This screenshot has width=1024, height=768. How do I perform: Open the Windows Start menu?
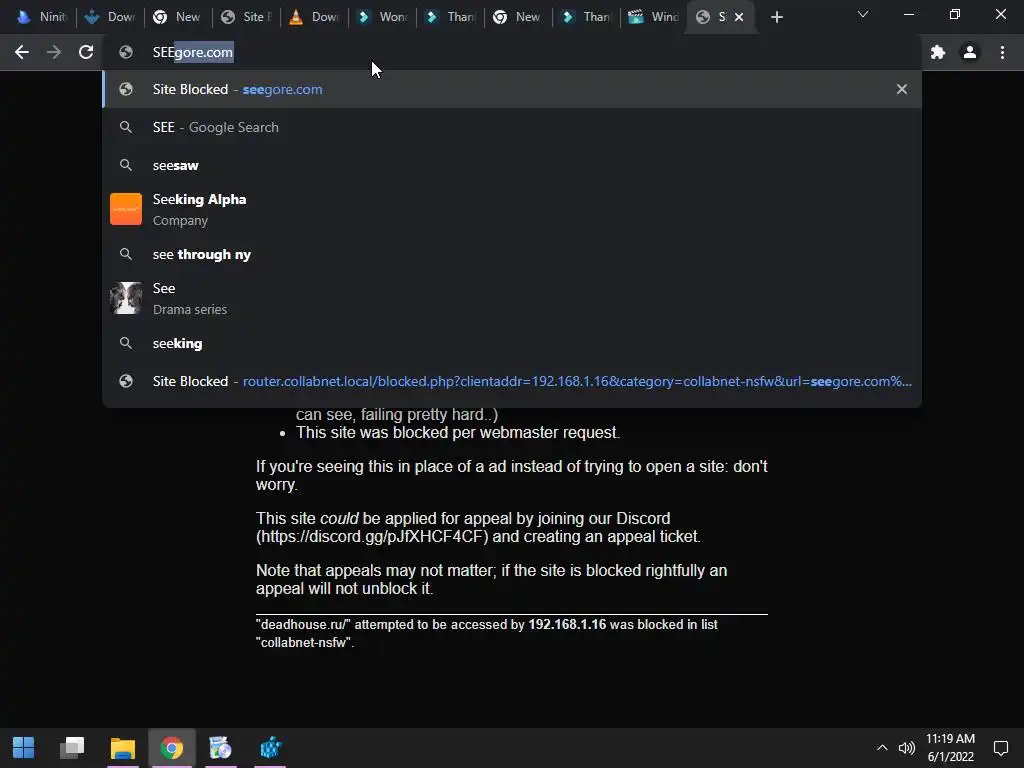click(24, 748)
